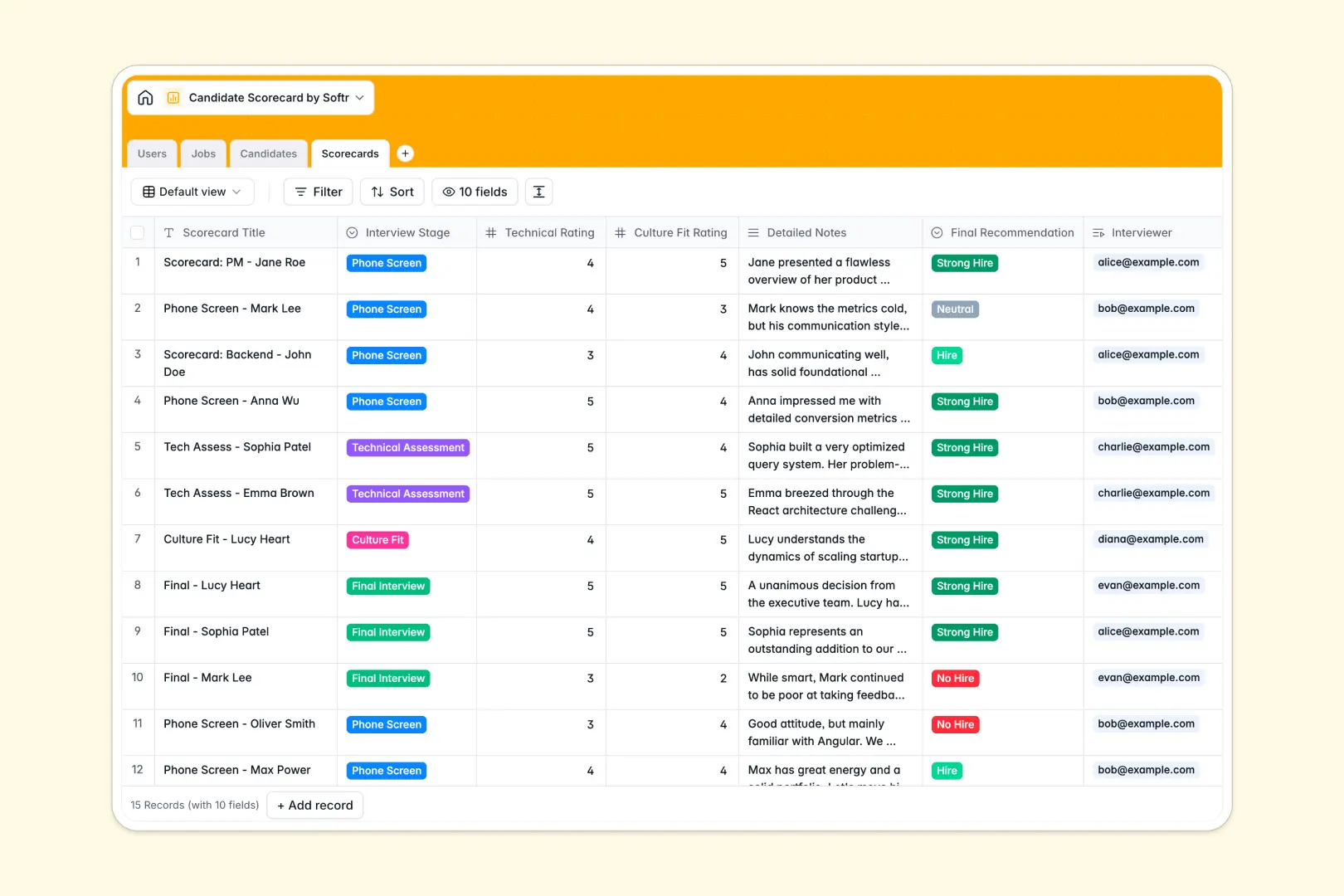1344x896 pixels.
Task: Click the Home icon in the header
Action: (145, 97)
